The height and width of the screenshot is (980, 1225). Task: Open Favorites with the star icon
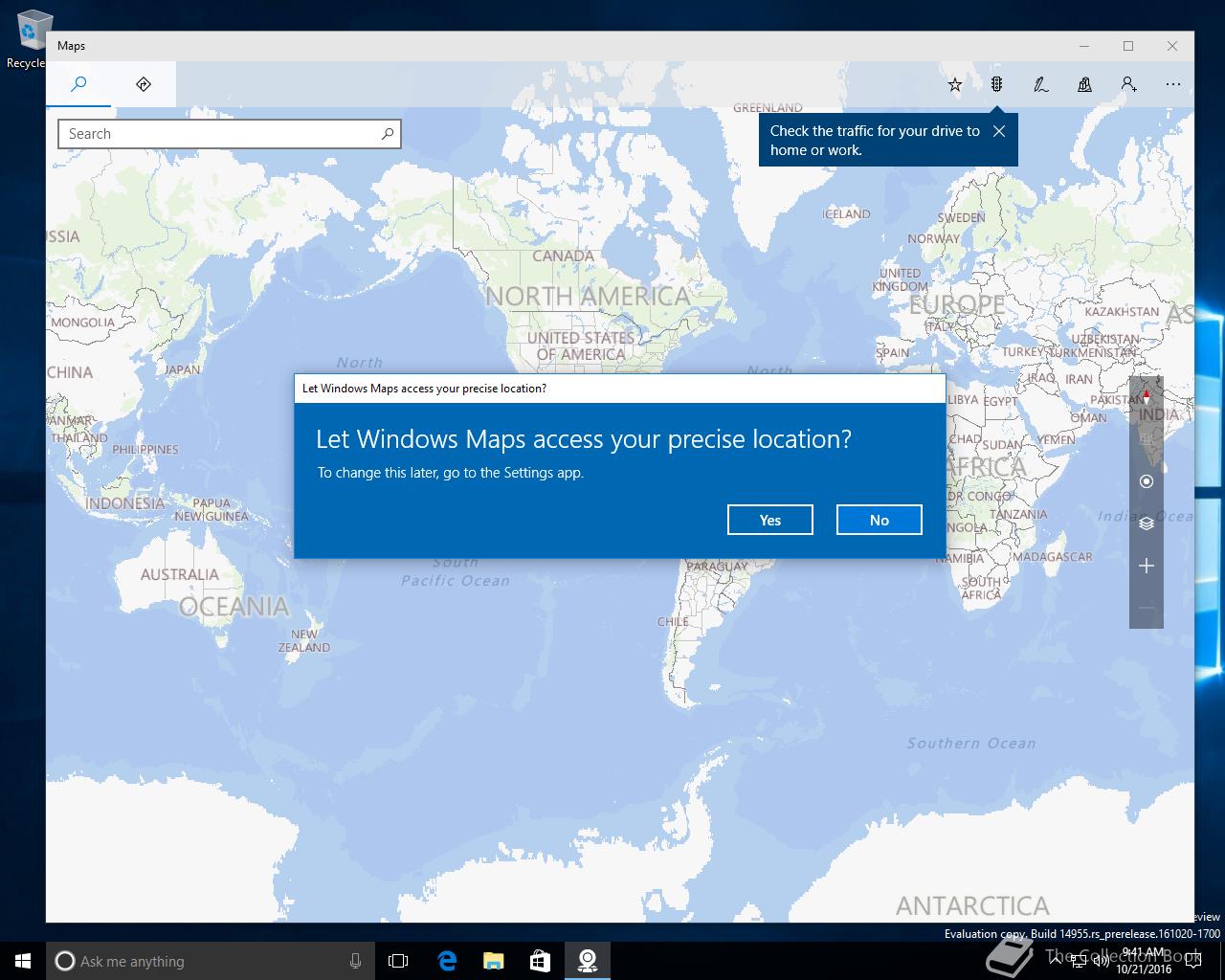[x=954, y=84]
